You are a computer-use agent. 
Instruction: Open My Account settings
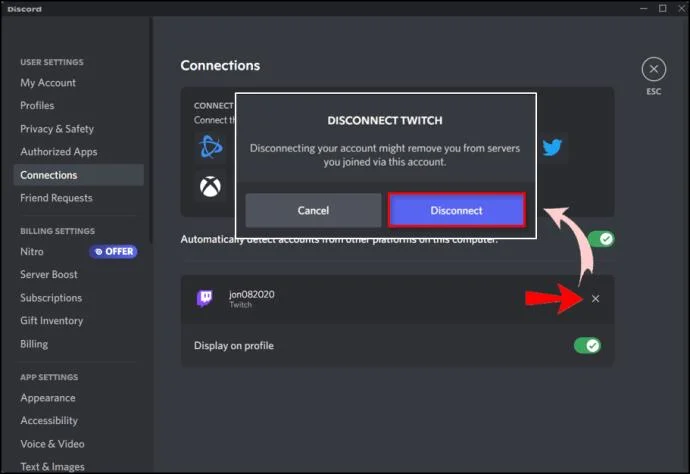coord(48,83)
